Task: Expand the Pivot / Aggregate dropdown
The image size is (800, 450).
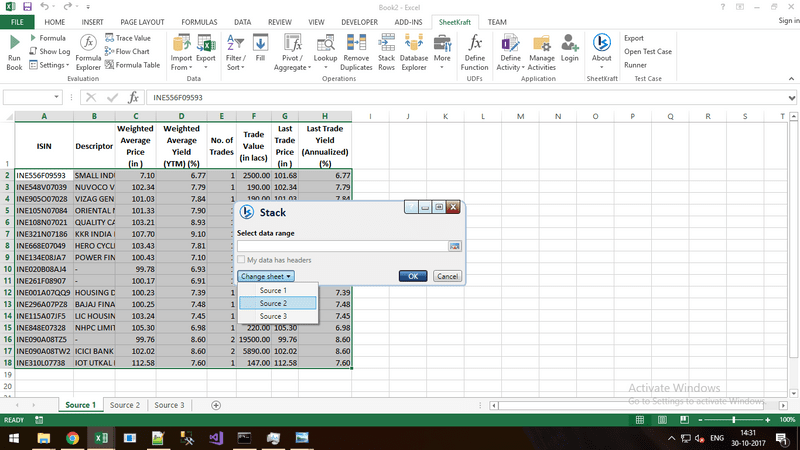Action: [x=292, y=53]
